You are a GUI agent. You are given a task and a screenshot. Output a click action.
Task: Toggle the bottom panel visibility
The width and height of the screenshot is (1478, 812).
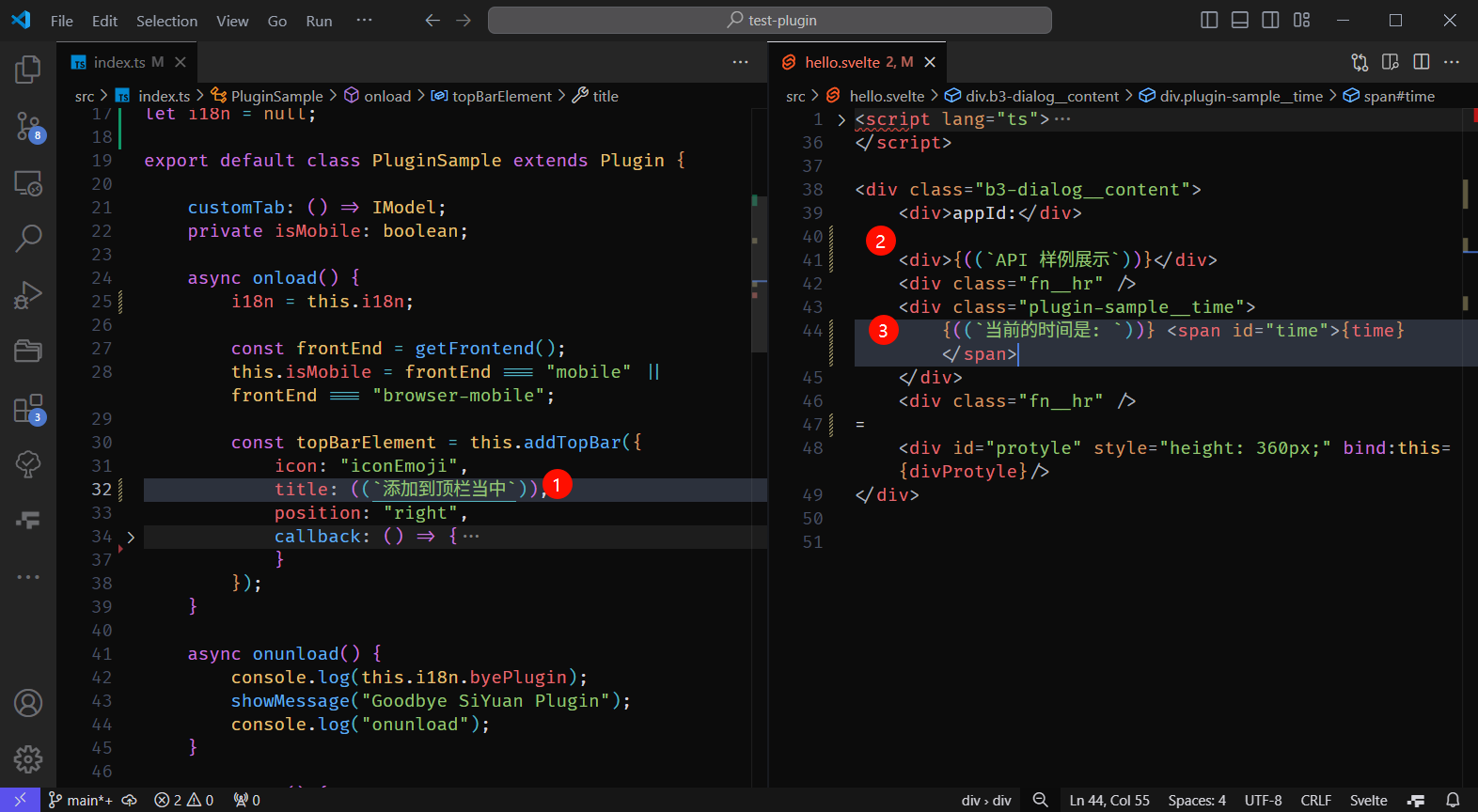click(1240, 21)
